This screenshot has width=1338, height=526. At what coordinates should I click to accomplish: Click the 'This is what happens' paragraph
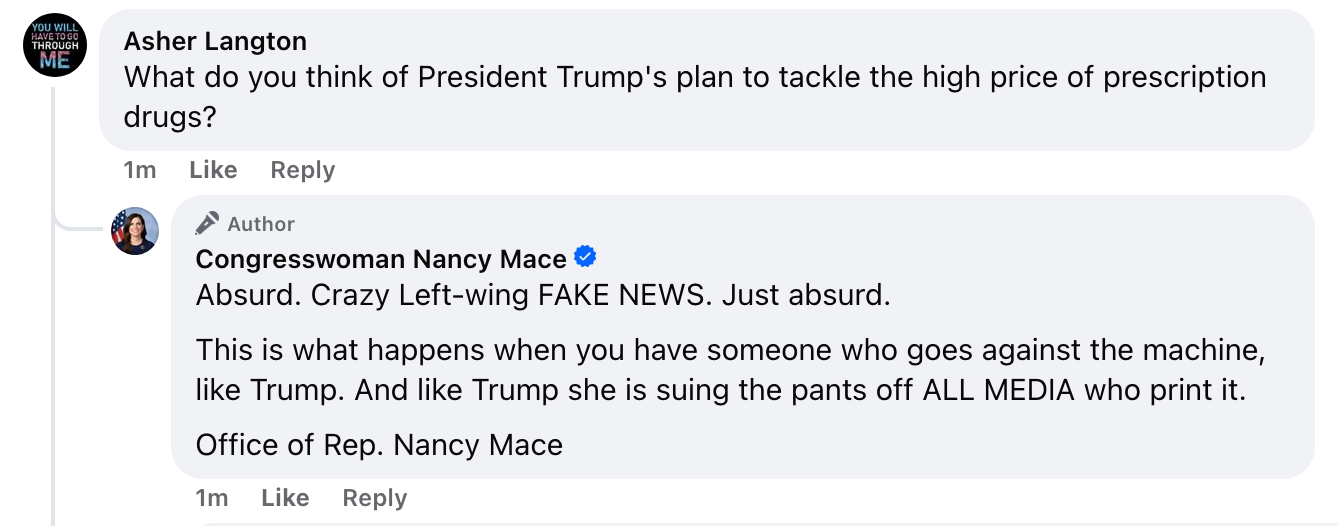720,369
